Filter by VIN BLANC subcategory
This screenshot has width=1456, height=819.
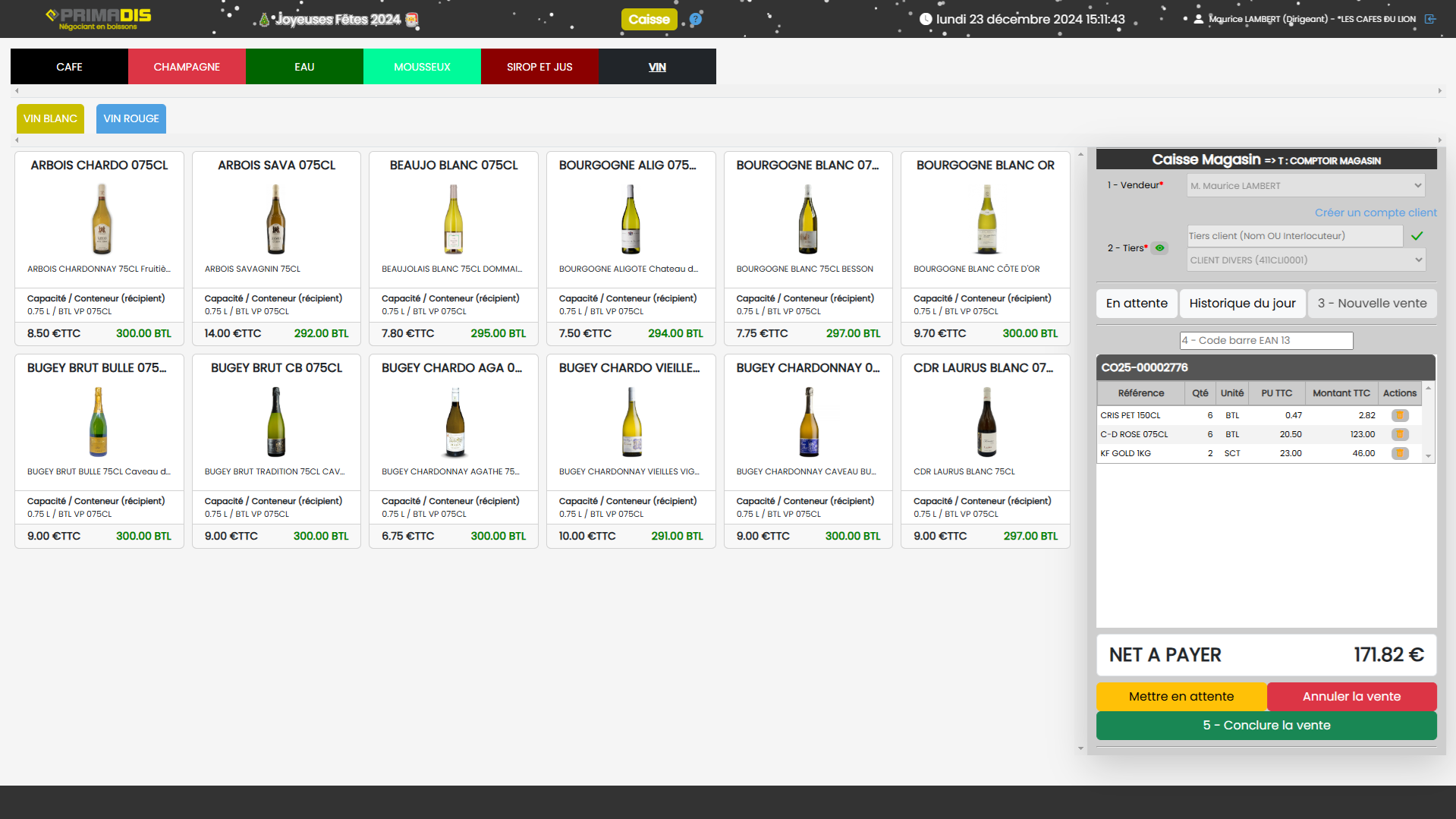pos(50,118)
